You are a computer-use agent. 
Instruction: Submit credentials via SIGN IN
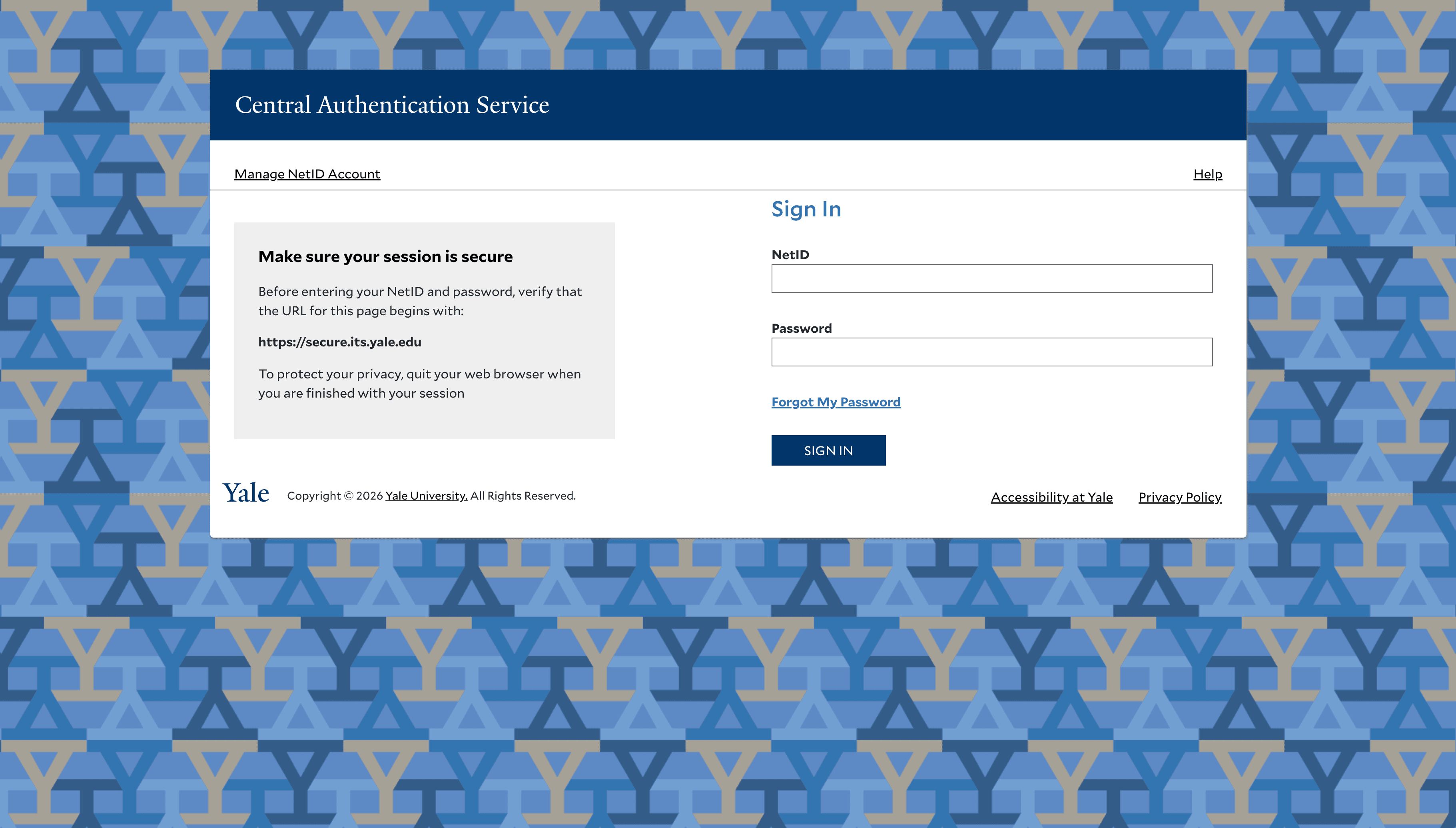[x=828, y=450]
